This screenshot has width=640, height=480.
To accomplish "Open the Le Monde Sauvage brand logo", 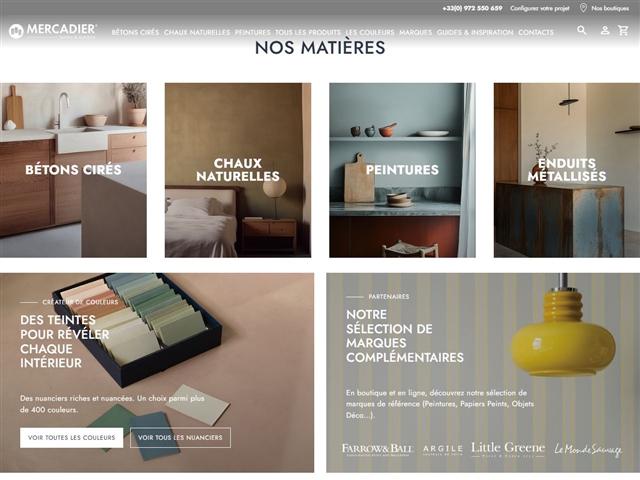I will click(x=588, y=449).
